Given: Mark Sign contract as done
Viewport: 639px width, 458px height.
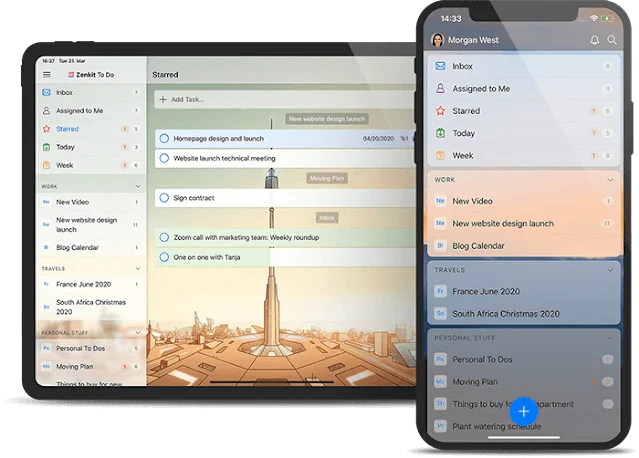Looking at the screenshot, I should pyautogui.click(x=164, y=198).
